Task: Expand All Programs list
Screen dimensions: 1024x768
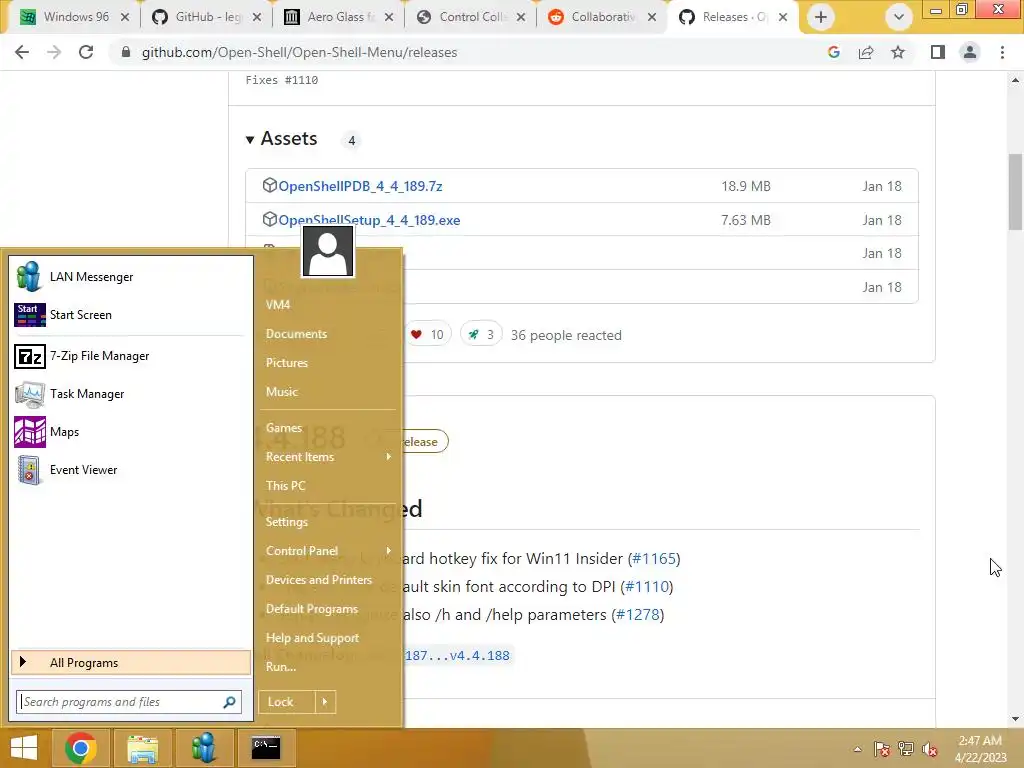Action: (x=131, y=662)
